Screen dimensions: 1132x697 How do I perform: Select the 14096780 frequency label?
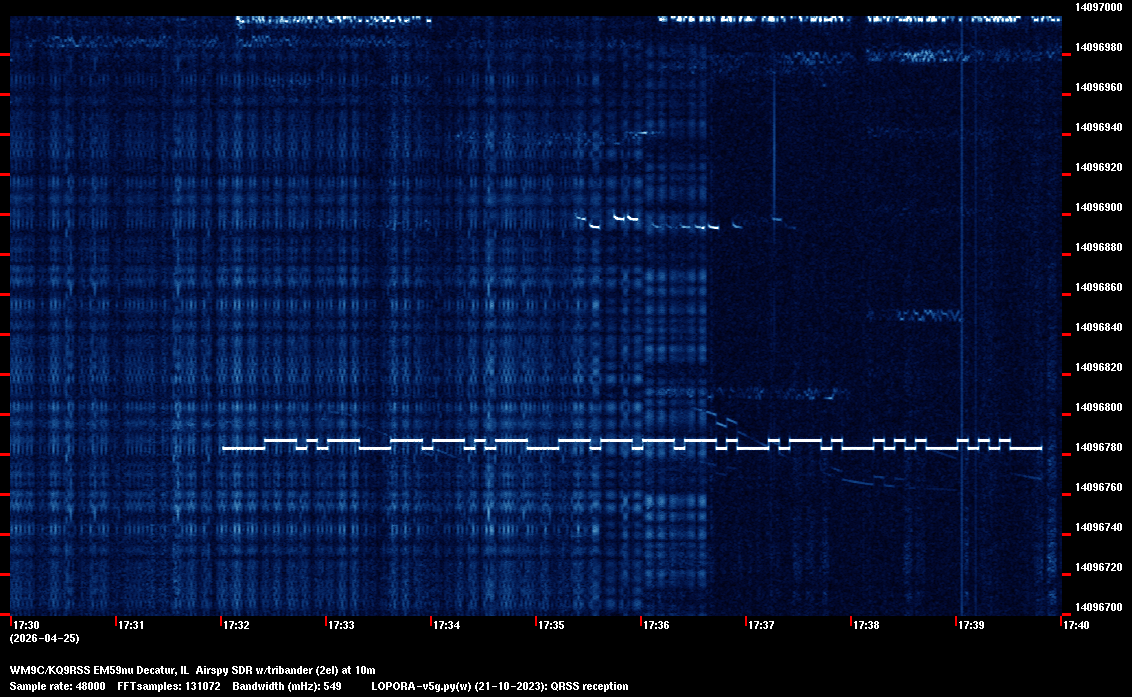[x=1098, y=447]
